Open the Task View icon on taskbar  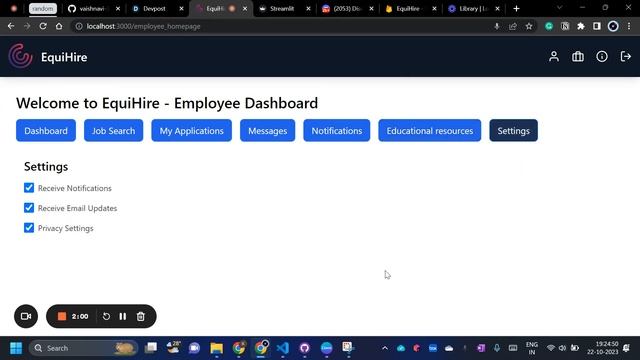click(x=151, y=348)
